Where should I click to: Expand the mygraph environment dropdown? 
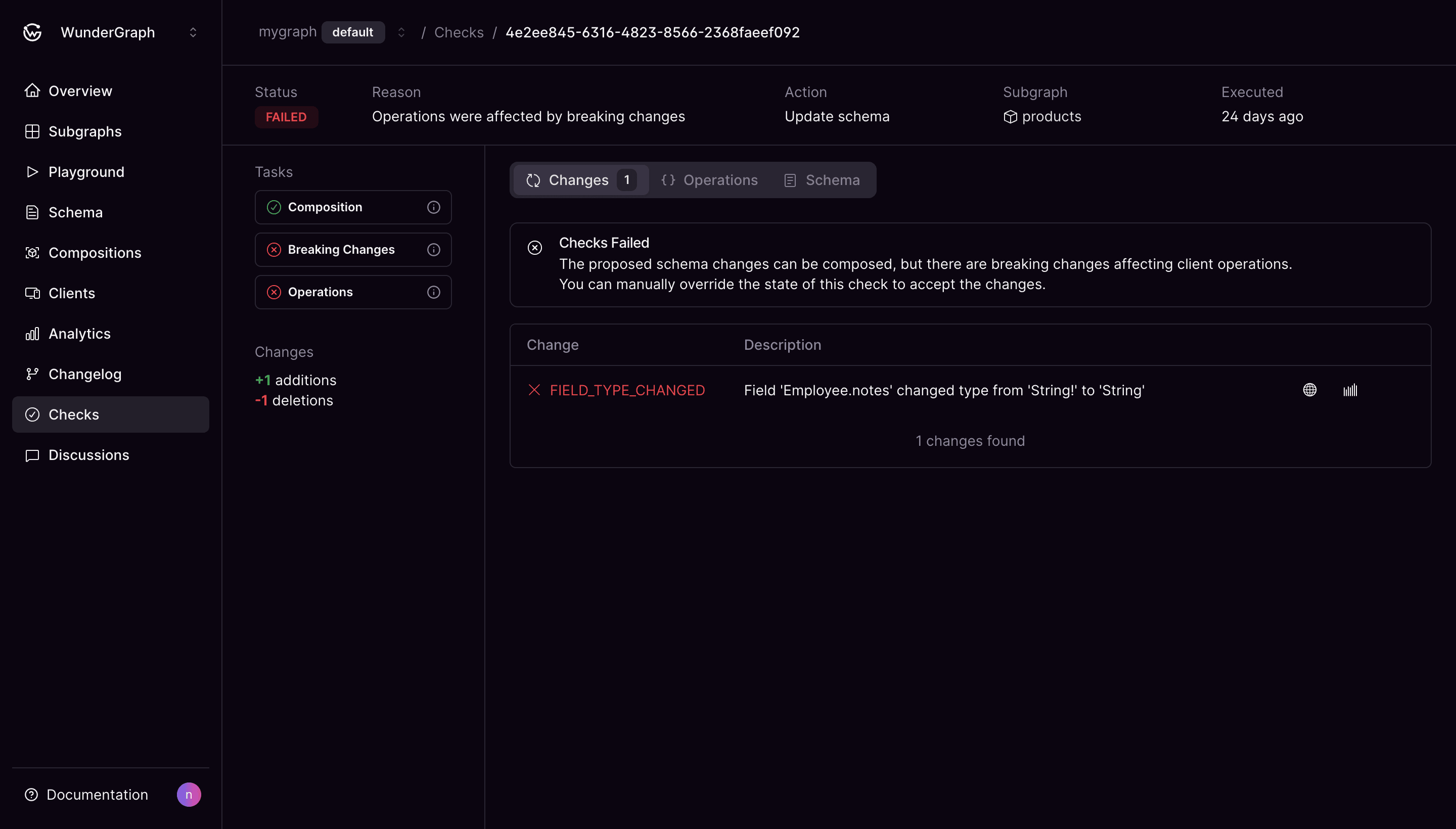coord(400,32)
